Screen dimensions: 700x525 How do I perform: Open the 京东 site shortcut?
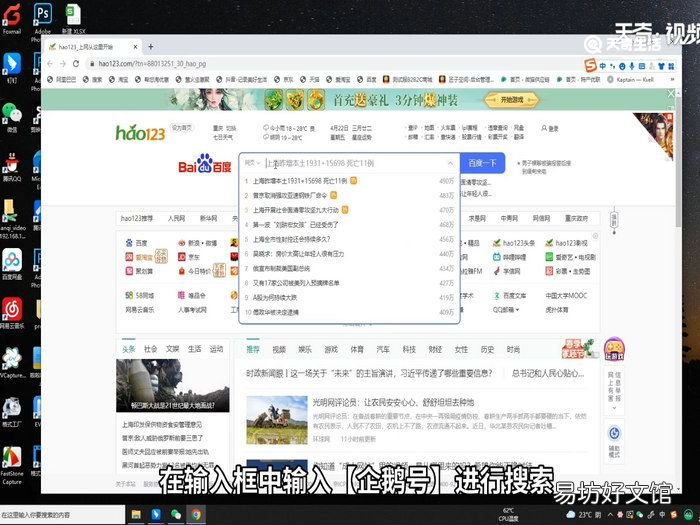pos(189,257)
